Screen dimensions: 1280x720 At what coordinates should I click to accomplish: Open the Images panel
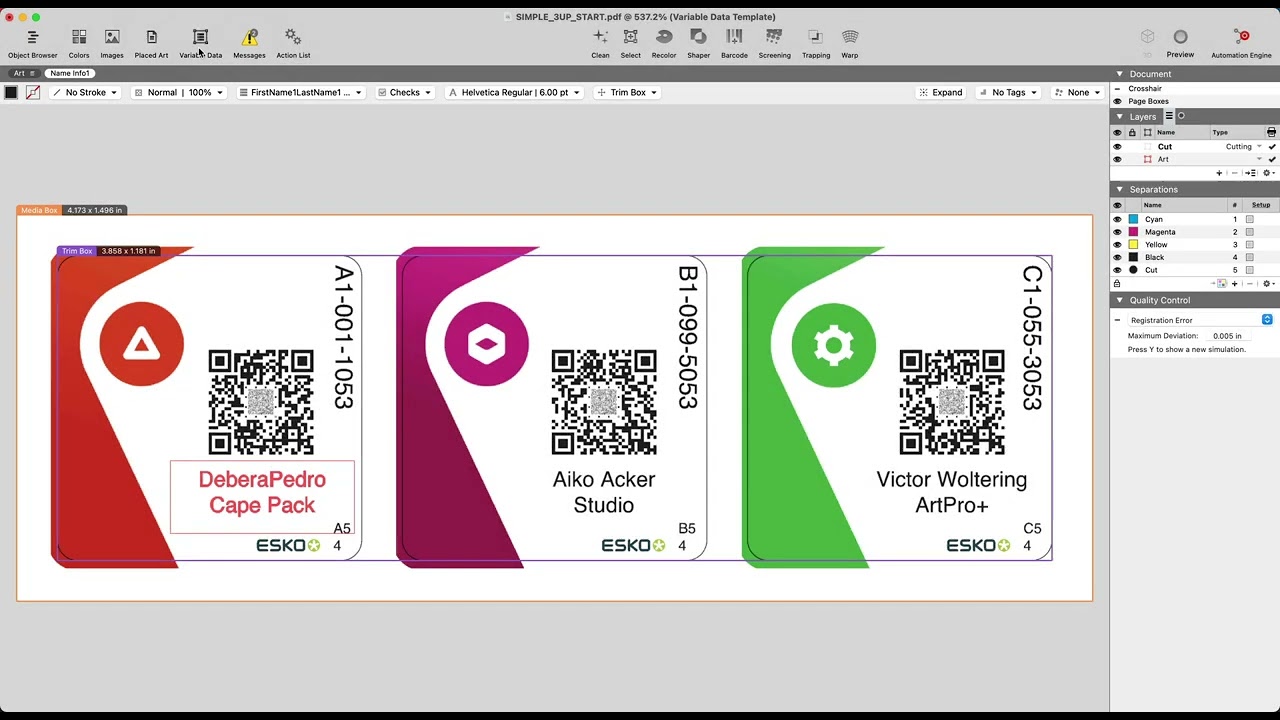[x=112, y=42]
